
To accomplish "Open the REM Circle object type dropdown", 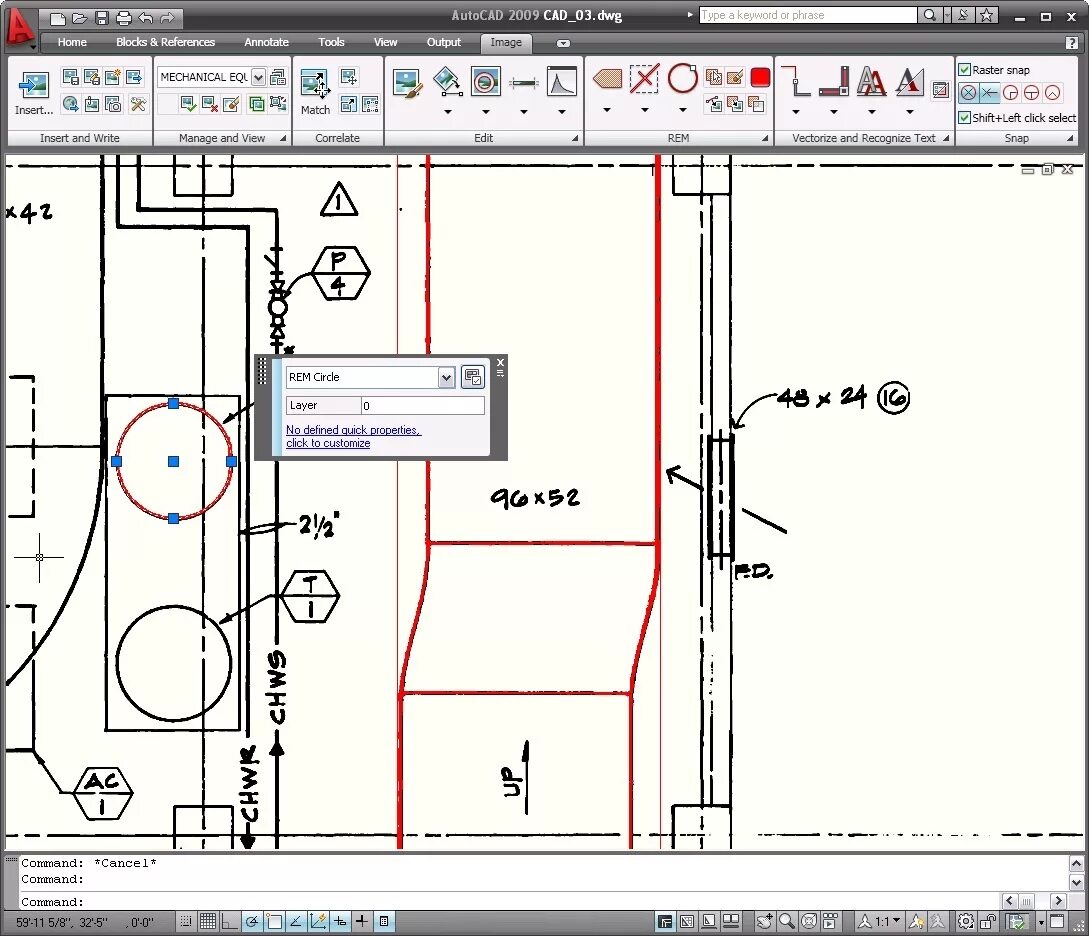I will (x=447, y=378).
